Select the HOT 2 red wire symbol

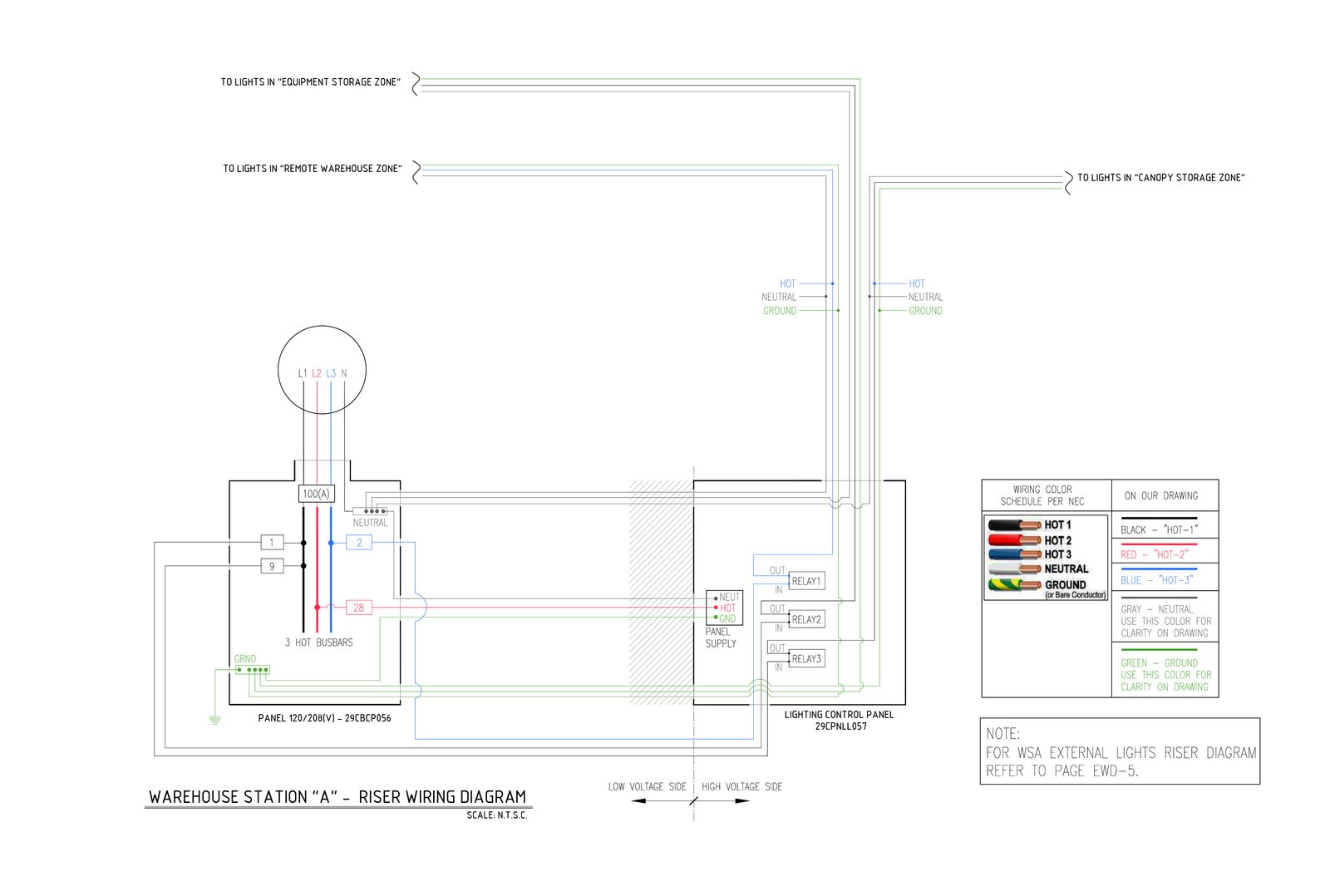(x=1012, y=540)
